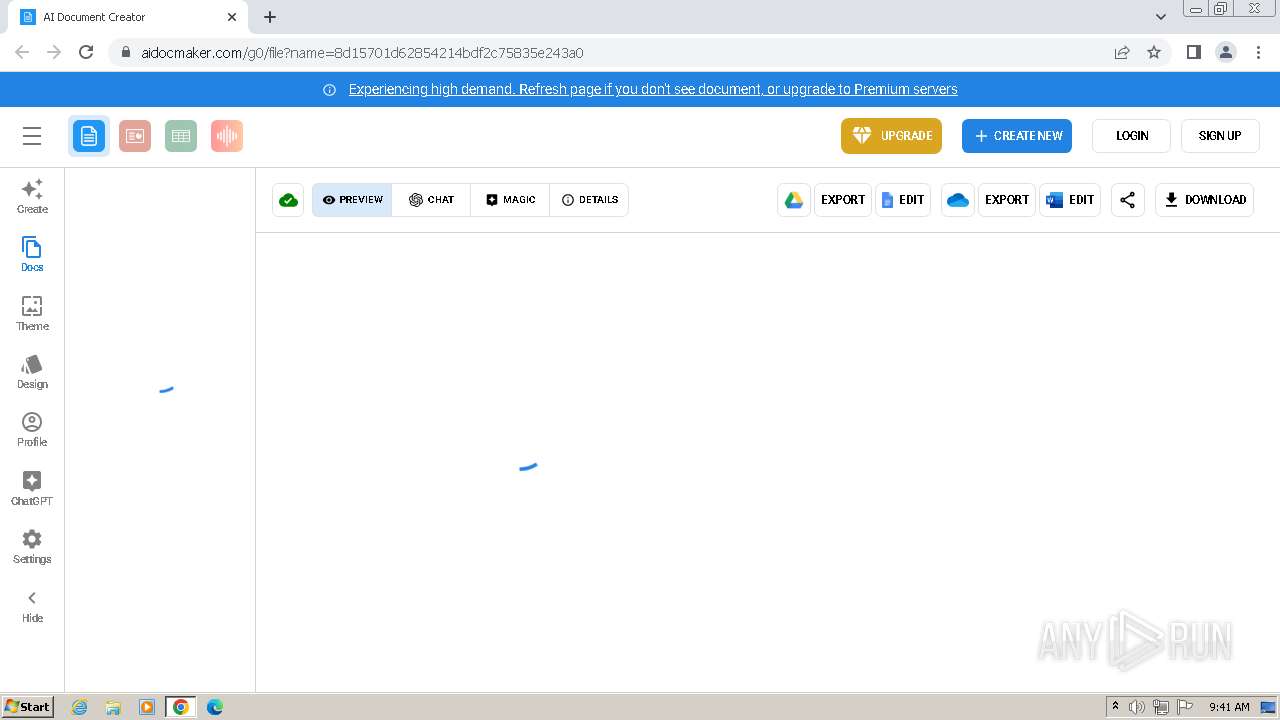This screenshot has width=1280, height=720.
Task: Open Profile in the sidebar
Action: click(32, 429)
